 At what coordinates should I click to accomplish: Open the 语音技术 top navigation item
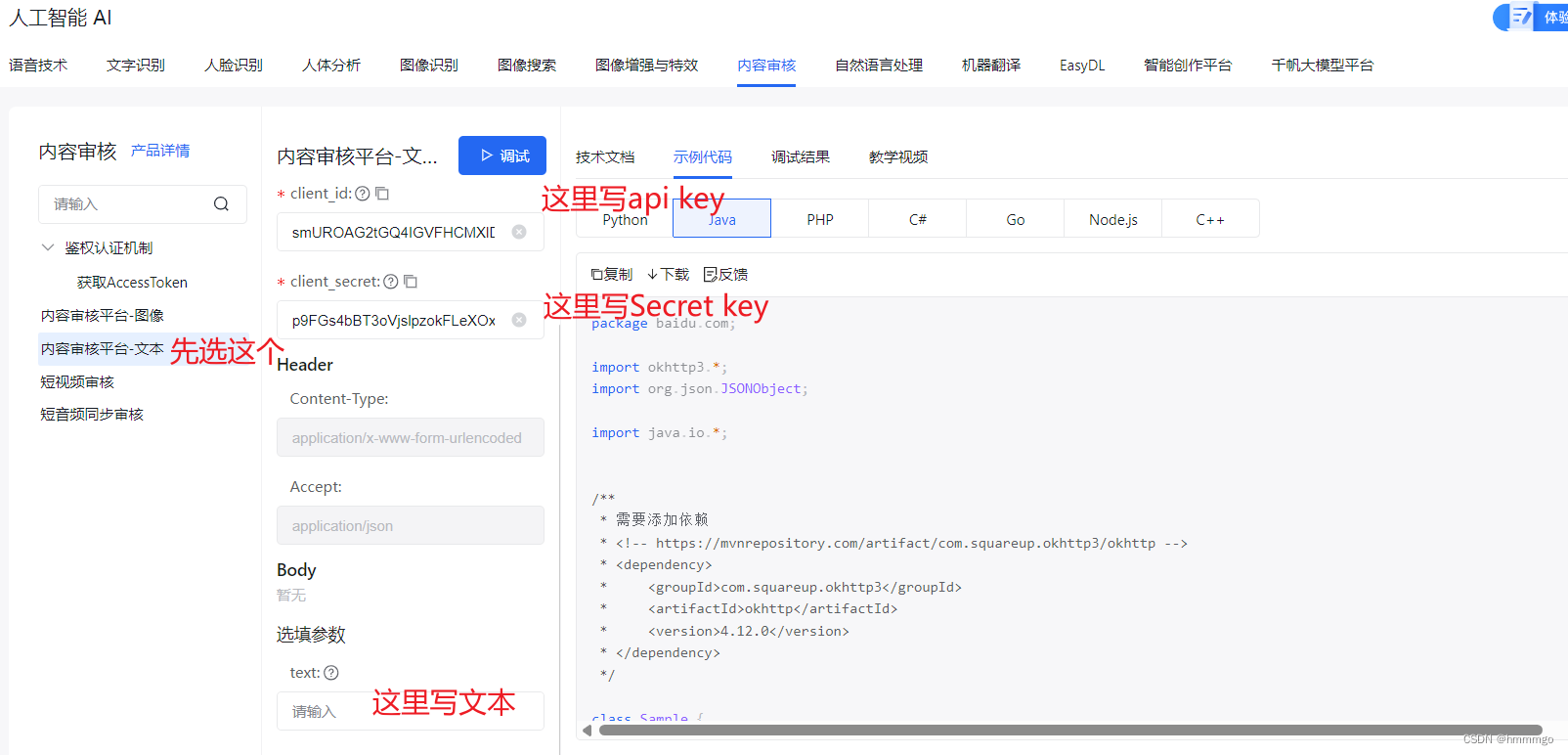click(x=38, y=66)
